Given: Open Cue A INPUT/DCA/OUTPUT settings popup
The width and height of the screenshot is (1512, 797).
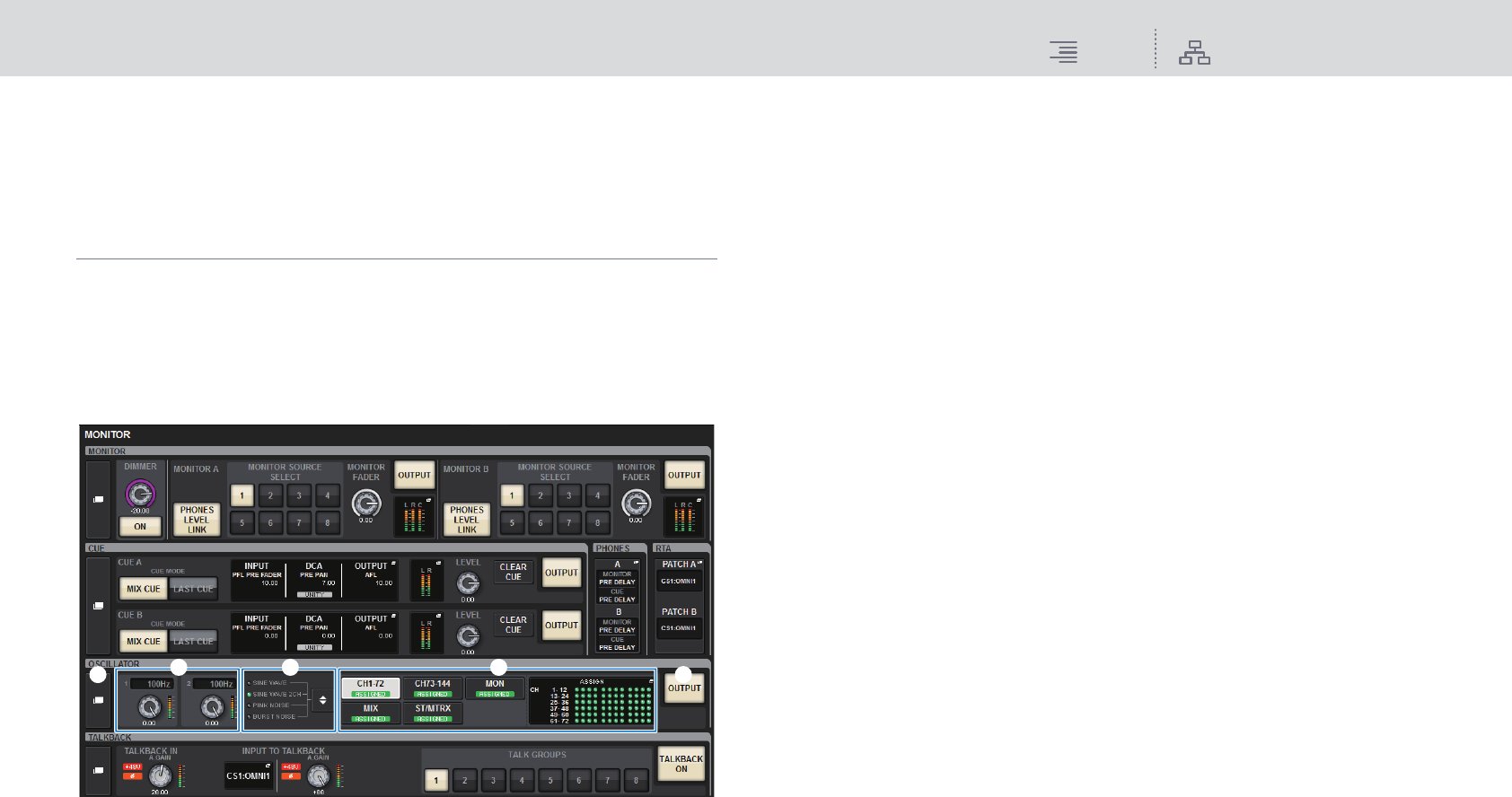Looking at the screenshot, I should (x=314, y=581).
